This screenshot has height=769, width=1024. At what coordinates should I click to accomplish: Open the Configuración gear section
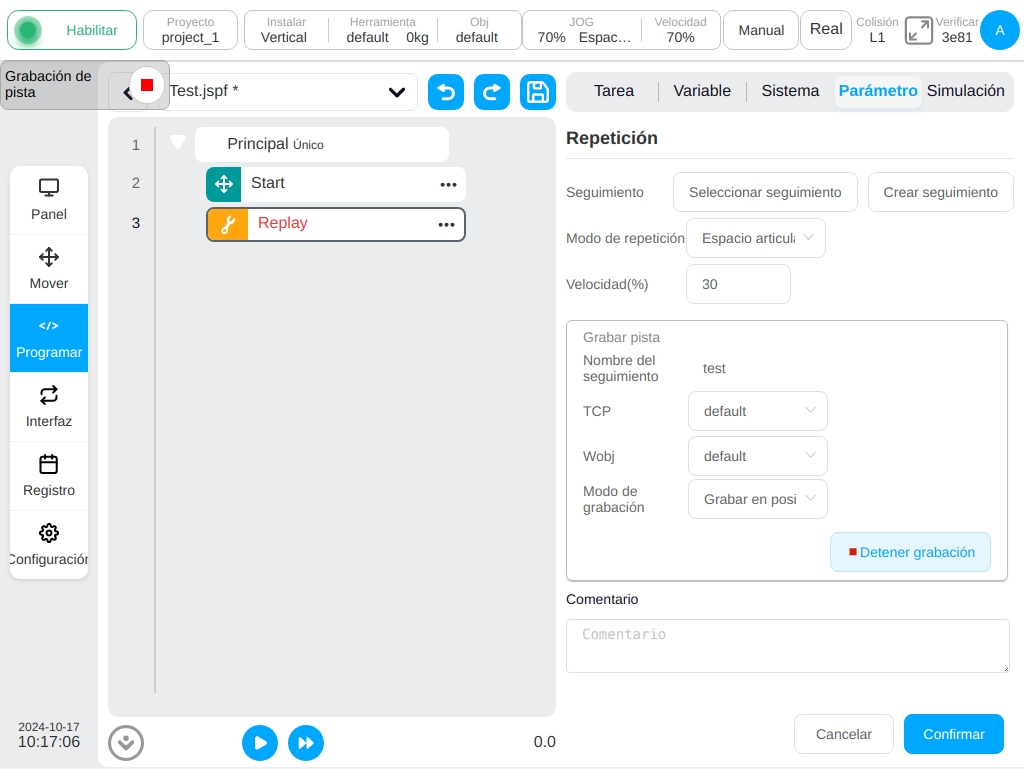click(x=49, y=544)
